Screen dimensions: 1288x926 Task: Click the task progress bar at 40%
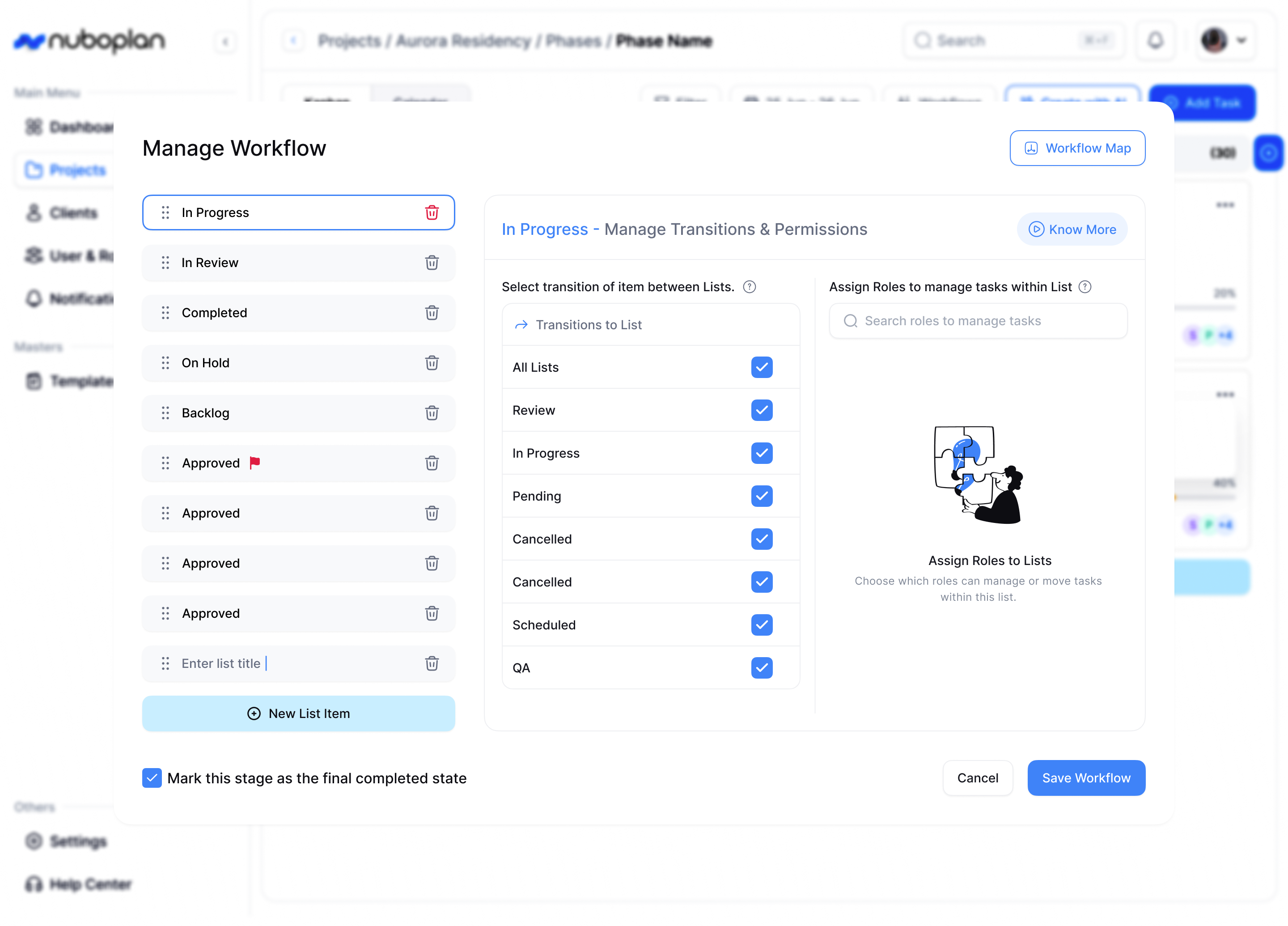pos(1204,497)
